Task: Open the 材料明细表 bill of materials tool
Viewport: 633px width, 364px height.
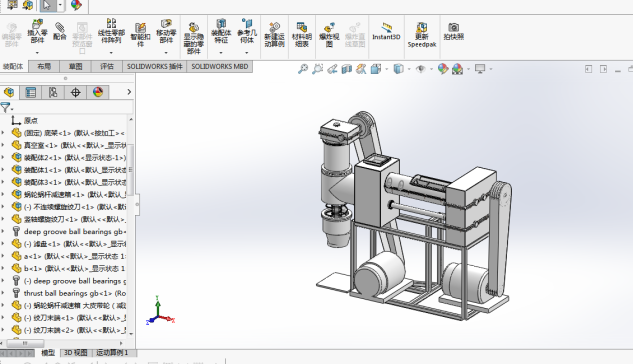Action: (302, 34)
